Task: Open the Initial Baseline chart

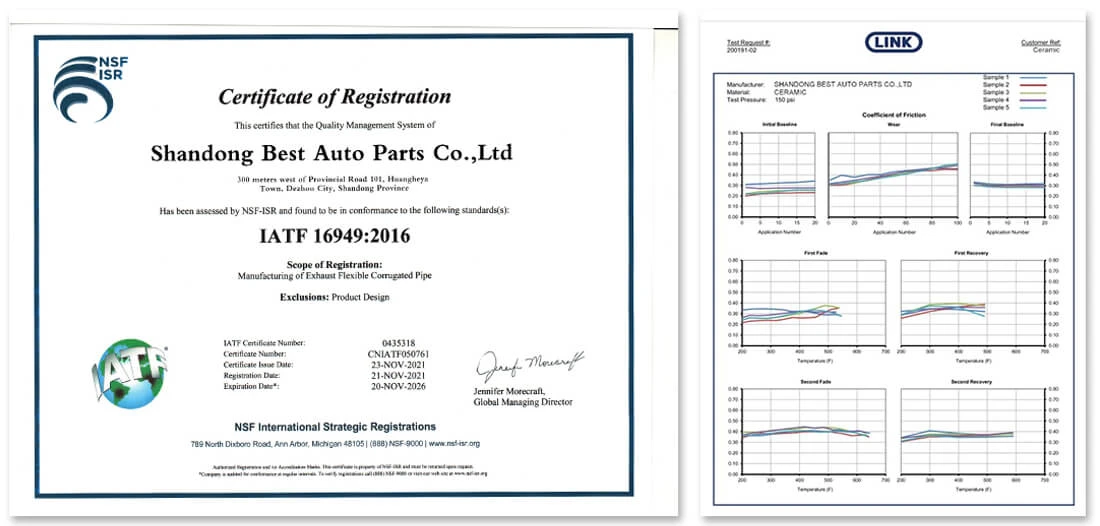Action: (780, 175)
